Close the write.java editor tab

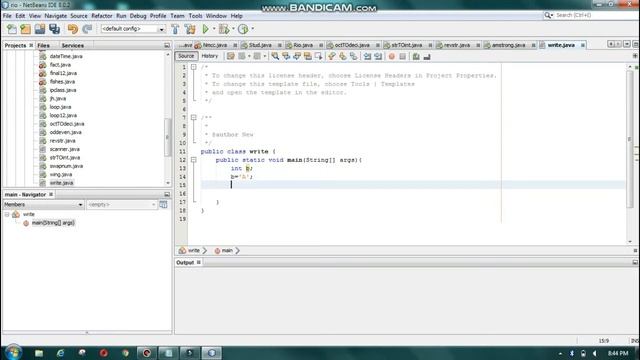pyautogui.click(x=582, y=45)
